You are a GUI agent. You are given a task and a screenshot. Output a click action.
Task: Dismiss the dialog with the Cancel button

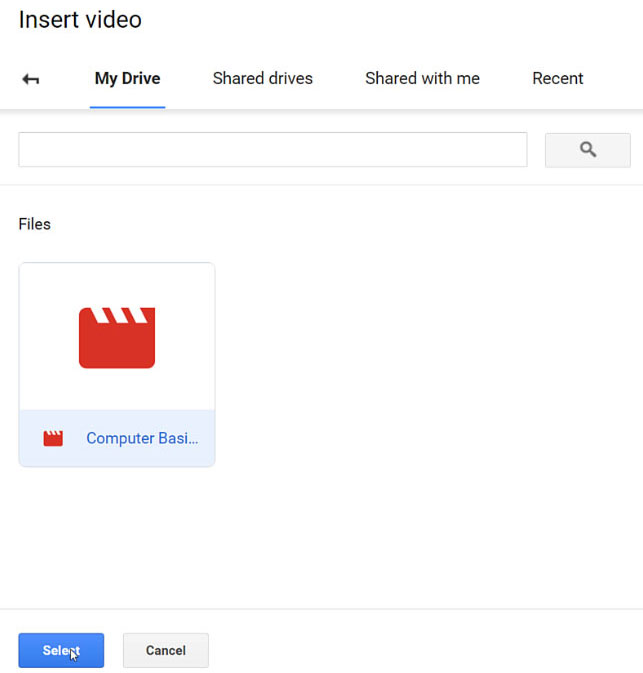coord(166,650)
